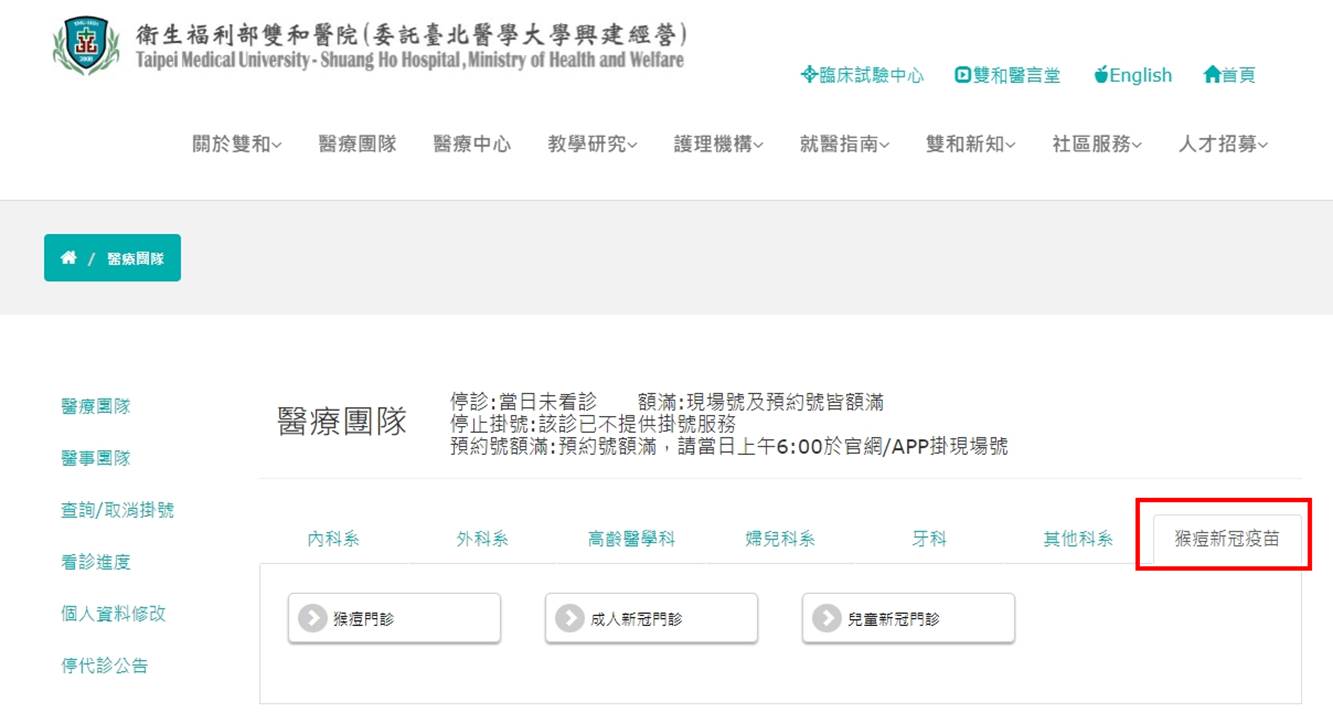Open 查詢/取消掛號 in sidebar
The width and height of the screenshot is (1333, 723).
tap(117, 510)
